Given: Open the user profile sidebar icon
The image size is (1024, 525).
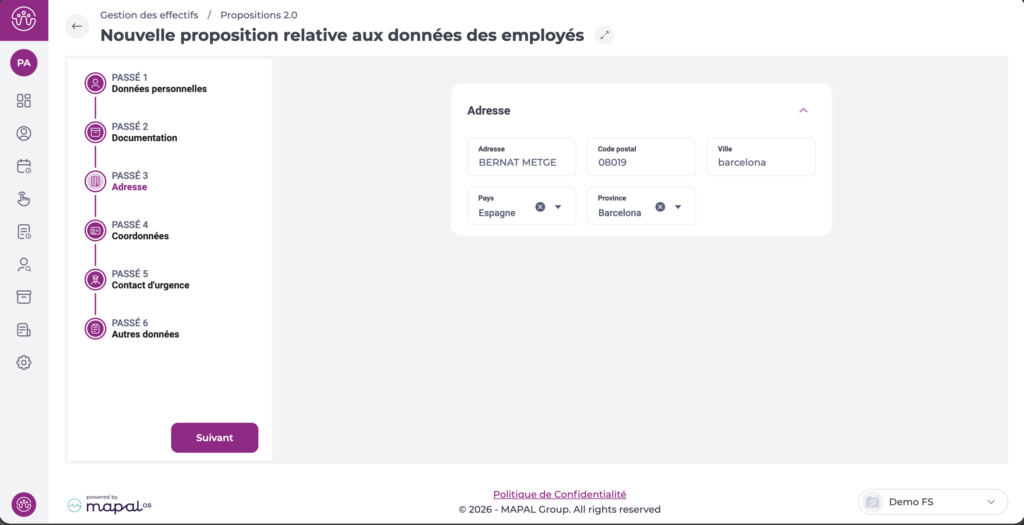Looking at the screenshot, I should (24, 133).
